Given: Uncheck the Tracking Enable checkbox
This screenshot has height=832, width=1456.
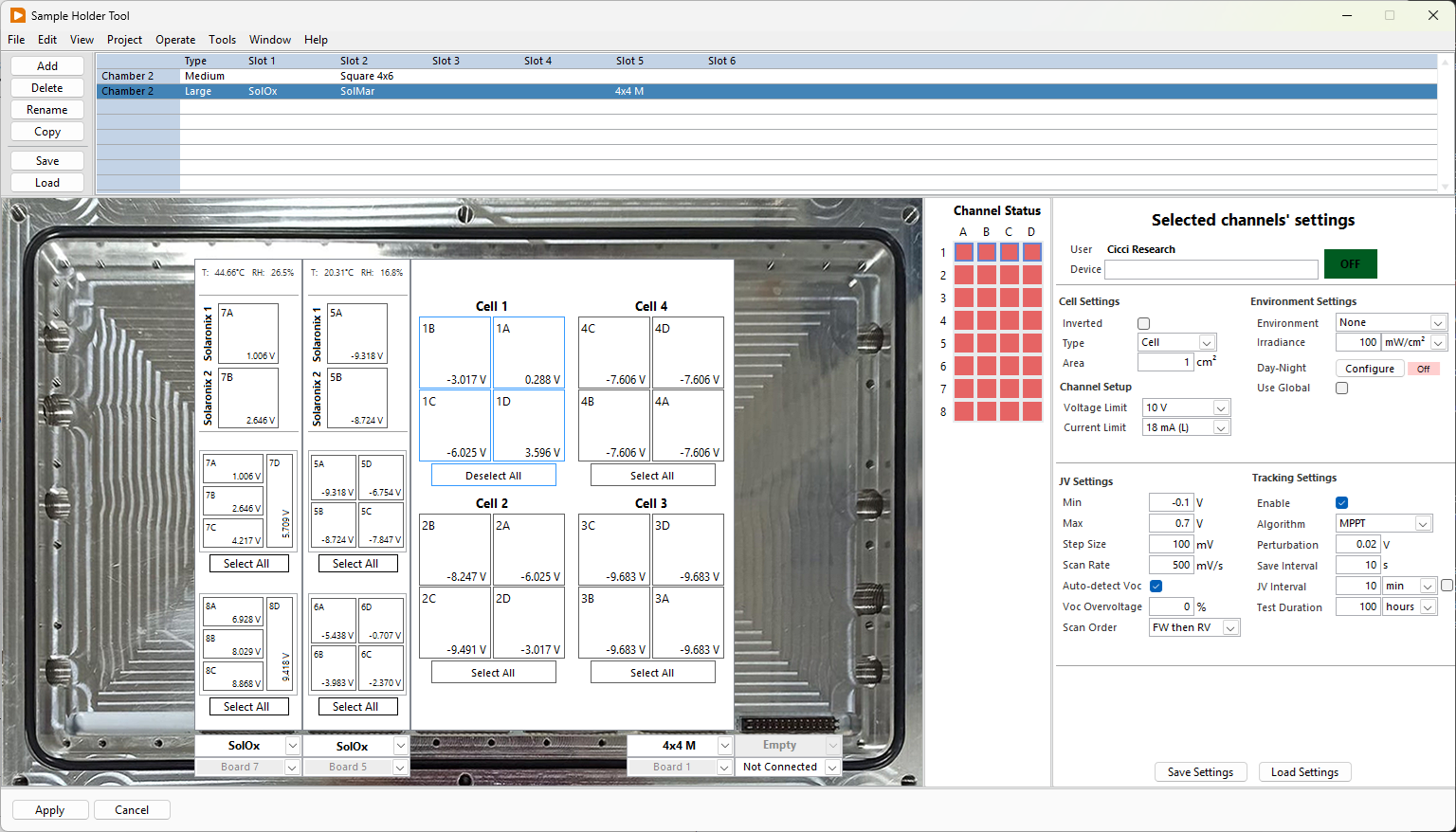Looking at the screenshot, I should pos(1341,503).
